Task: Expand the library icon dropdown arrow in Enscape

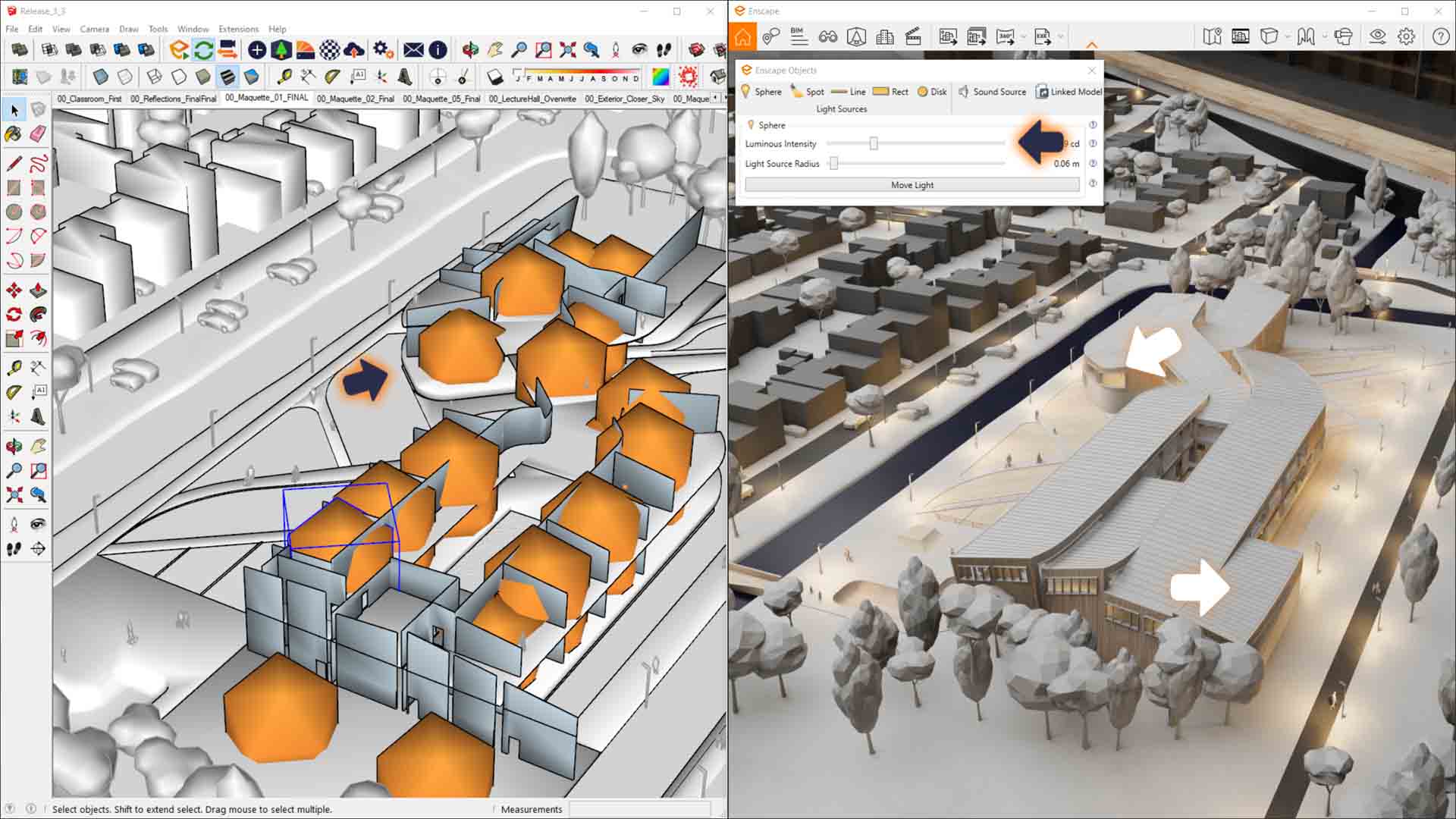Action: coord(1324,36)
